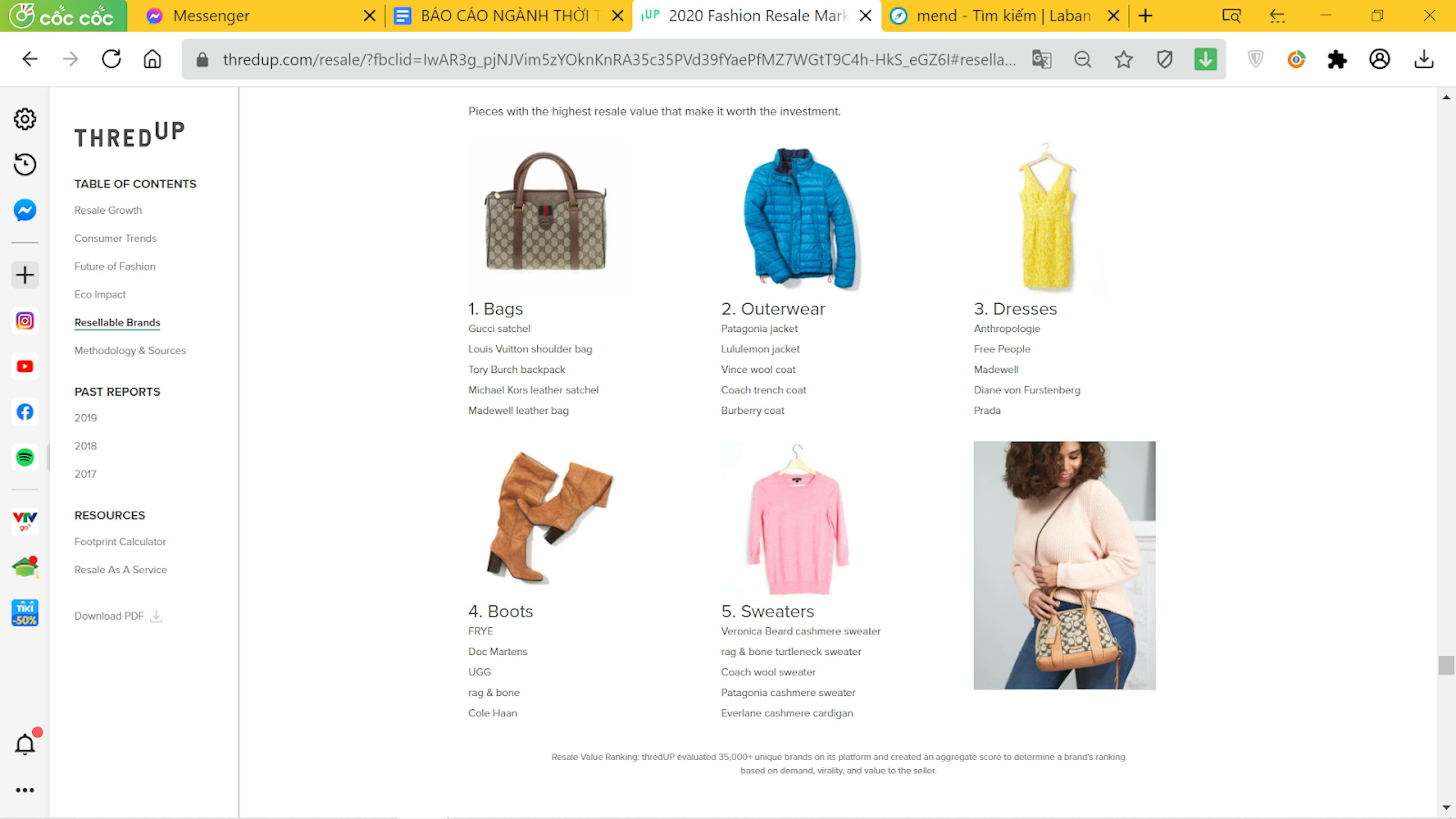
Task: Close the 2020 Fashion Resale Market tab
Action: [x=865, y=16]
